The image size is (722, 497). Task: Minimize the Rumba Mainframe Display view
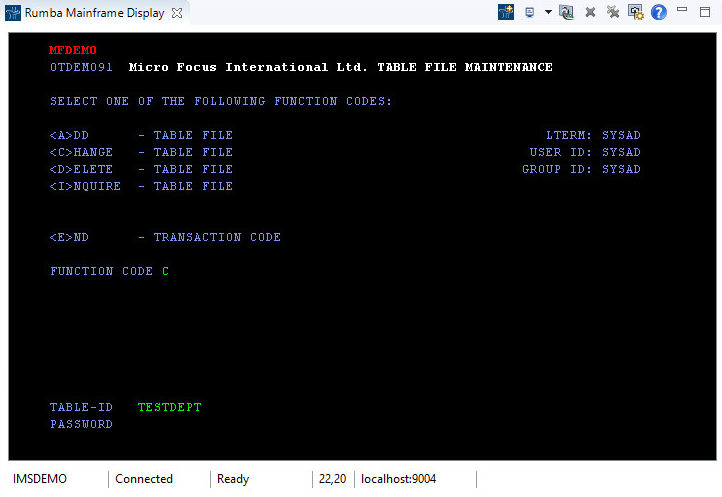click(682, 11)
